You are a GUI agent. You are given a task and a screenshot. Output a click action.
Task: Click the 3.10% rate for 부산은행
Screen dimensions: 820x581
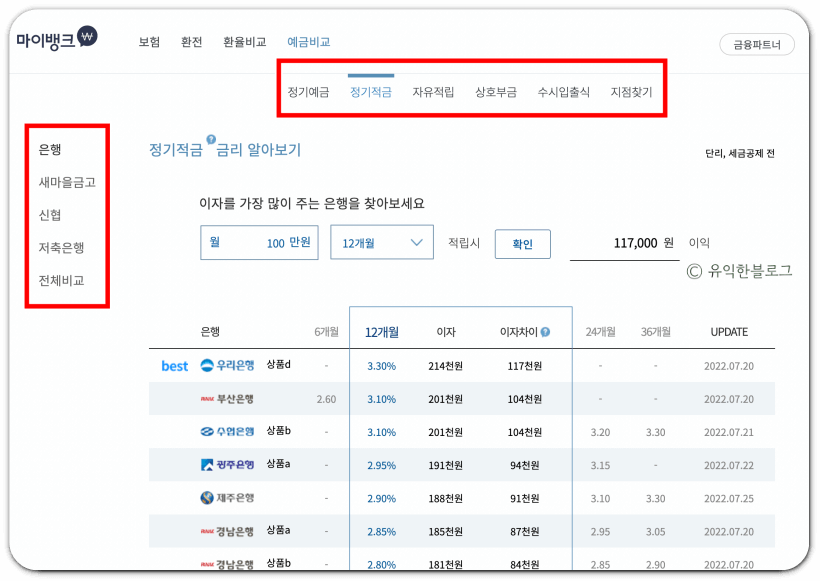coord(381,399)
